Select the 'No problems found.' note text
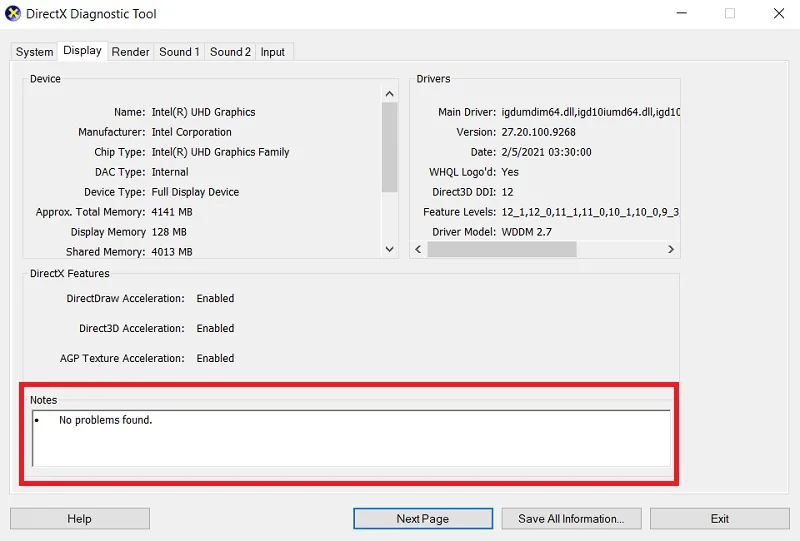The image size is (800, 541). click(106, 420)
